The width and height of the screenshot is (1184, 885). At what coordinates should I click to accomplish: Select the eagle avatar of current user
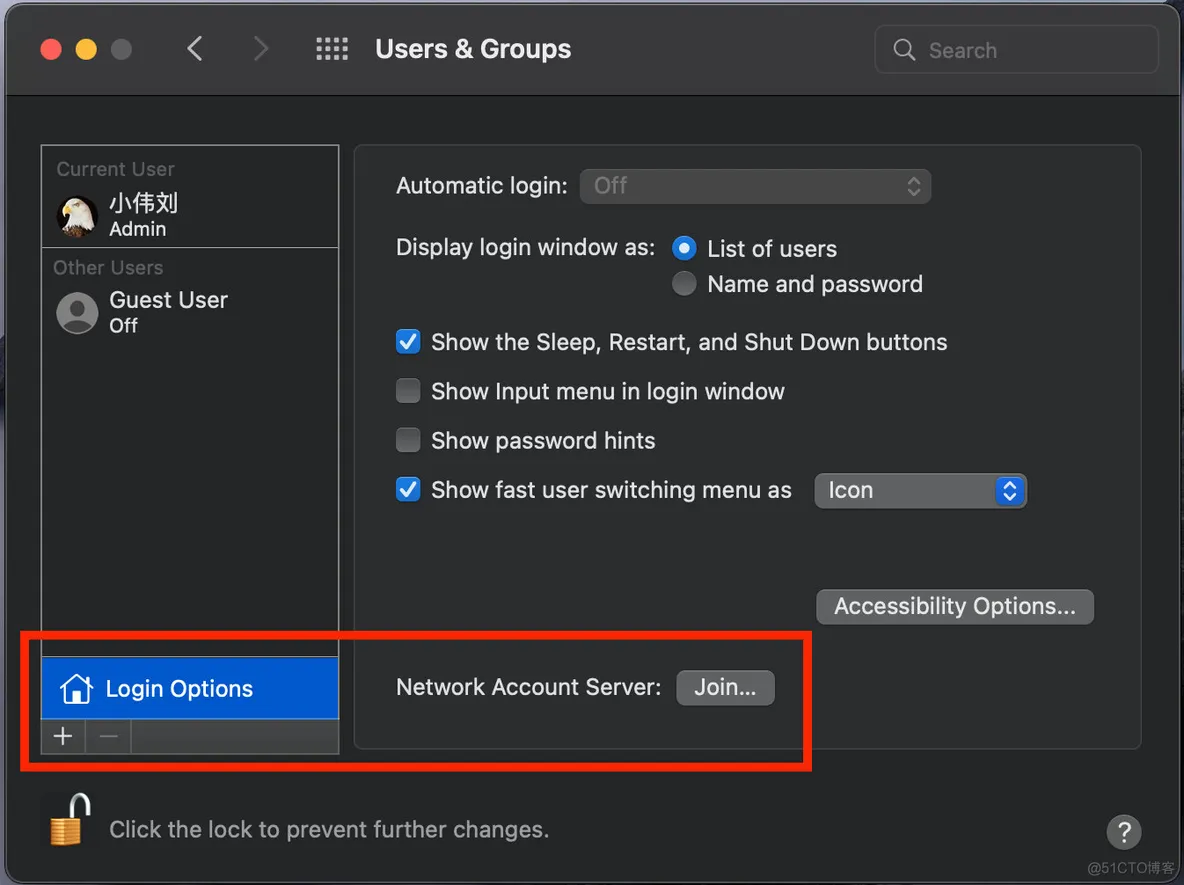[77, 215]
